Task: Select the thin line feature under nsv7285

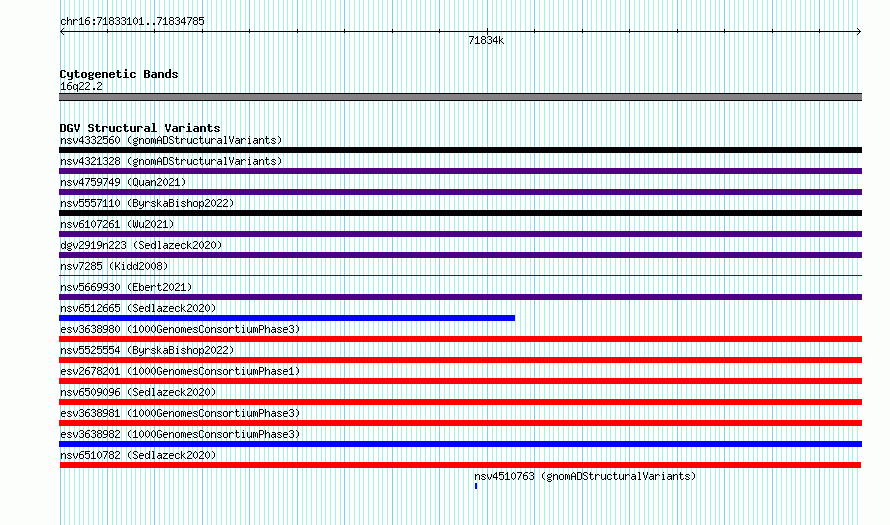Action: click(460, 276)
